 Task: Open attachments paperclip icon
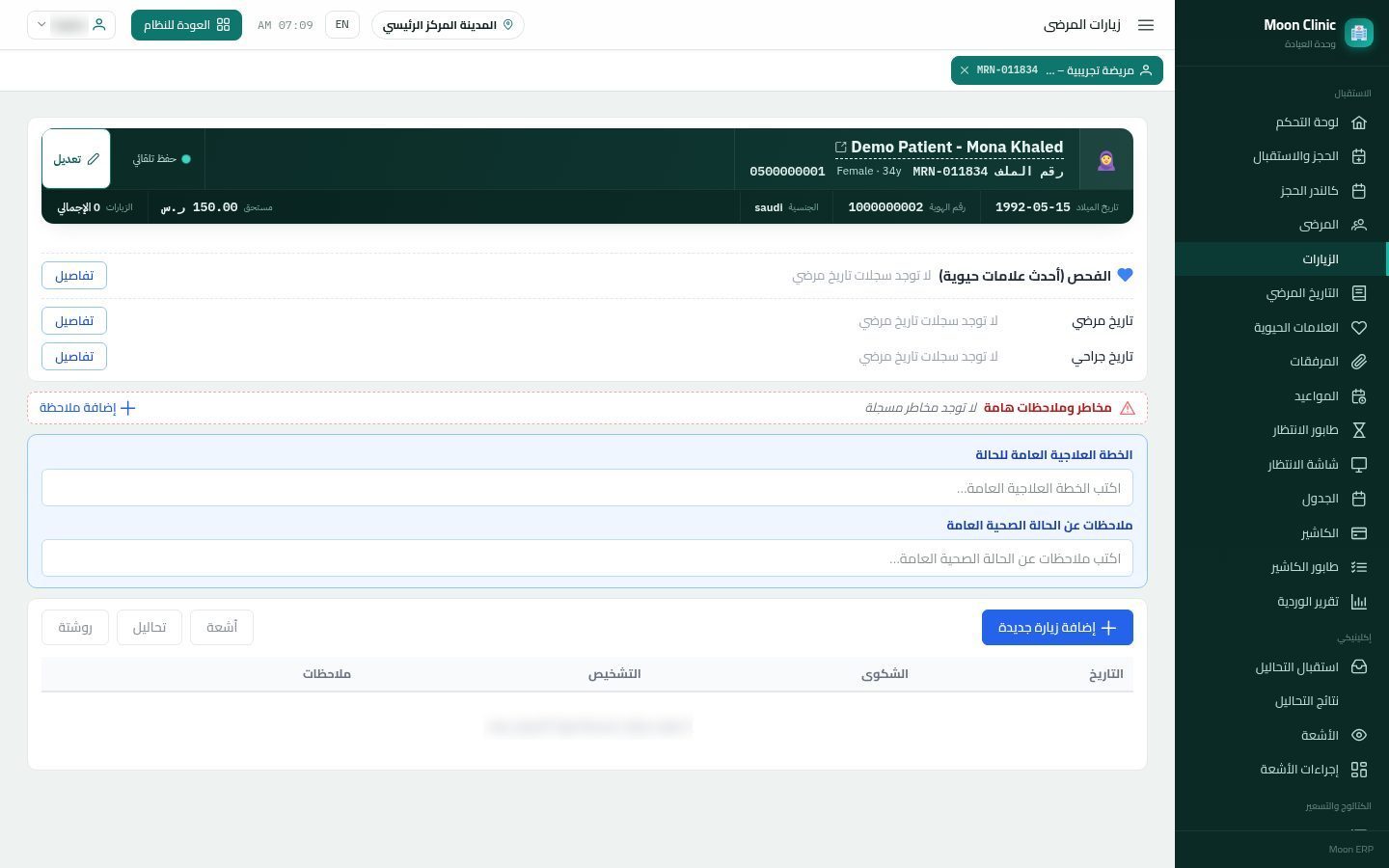[x=1359, y=362]
